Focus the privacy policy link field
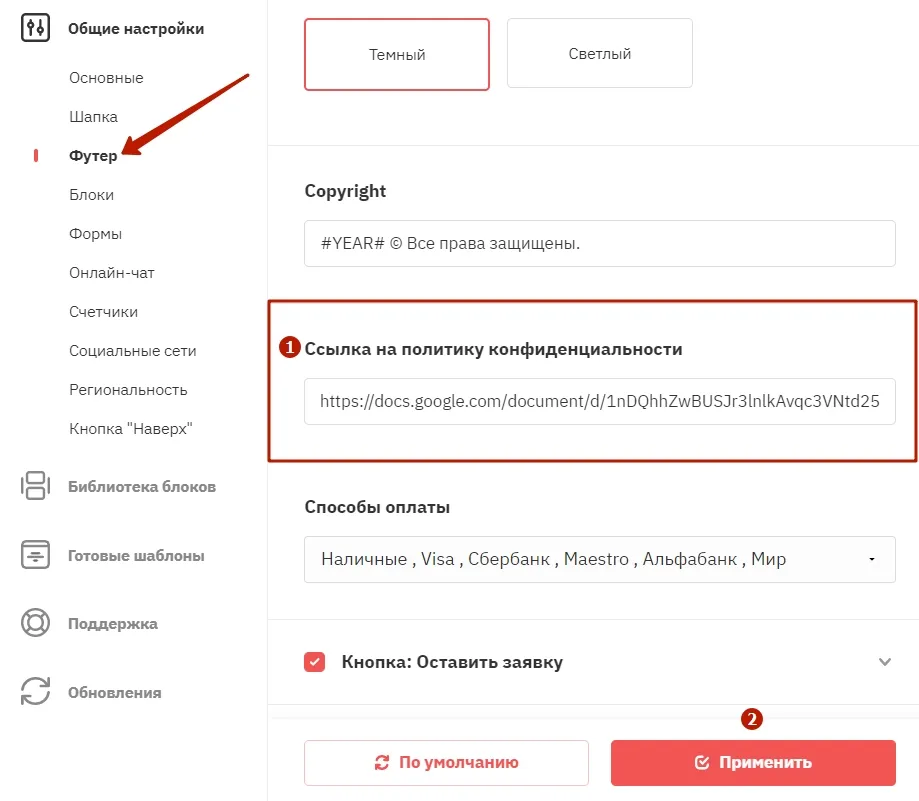The image size is (919, 801). pos(600,401)
